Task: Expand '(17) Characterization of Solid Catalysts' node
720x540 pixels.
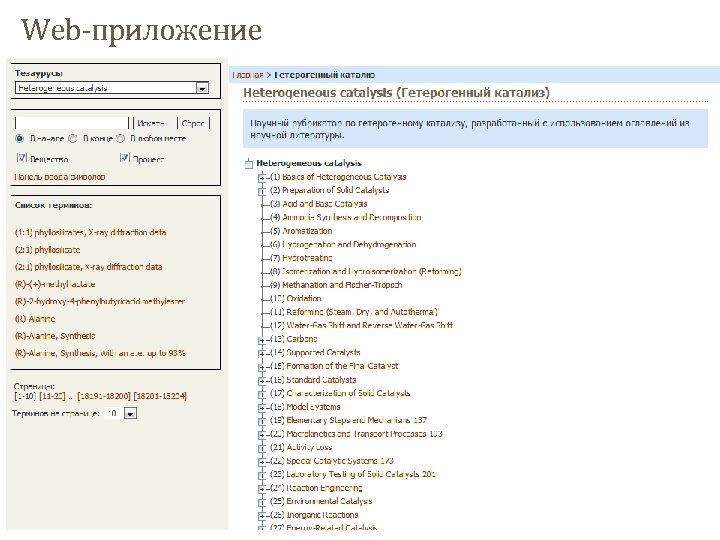Action: click(x=262, y=394)
